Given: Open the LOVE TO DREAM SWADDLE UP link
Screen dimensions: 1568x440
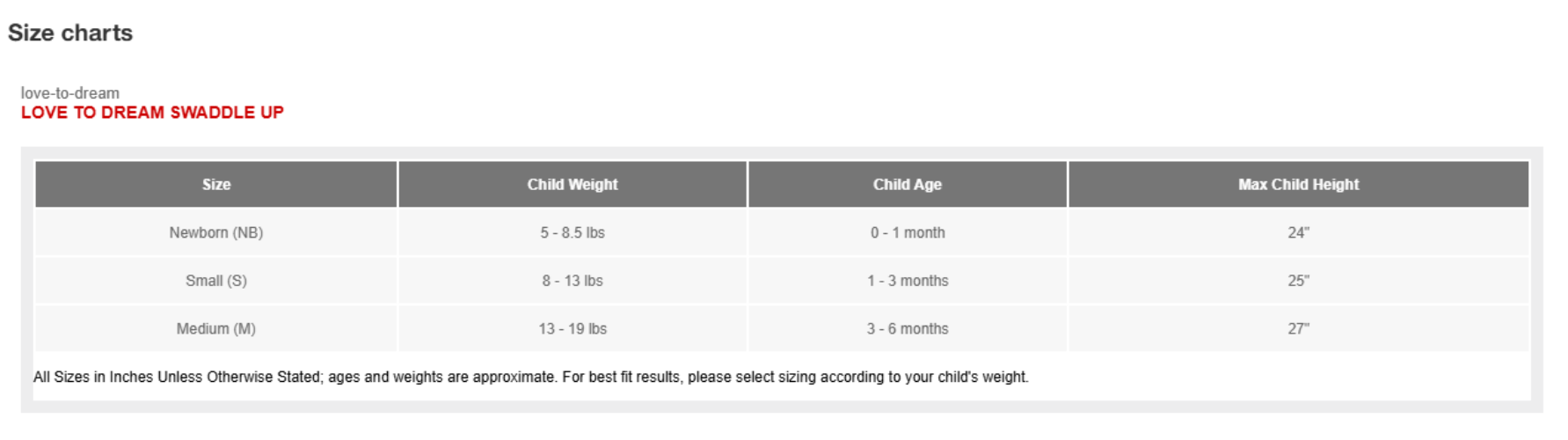Looking at the screenshot, I should 152,113.
